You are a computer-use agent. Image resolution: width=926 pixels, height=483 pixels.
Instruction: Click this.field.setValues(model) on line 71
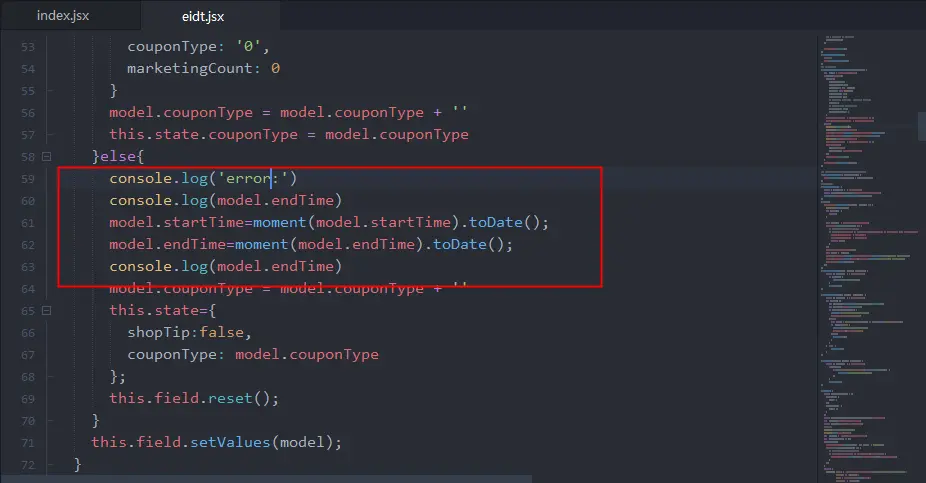(x=216, y=442)
